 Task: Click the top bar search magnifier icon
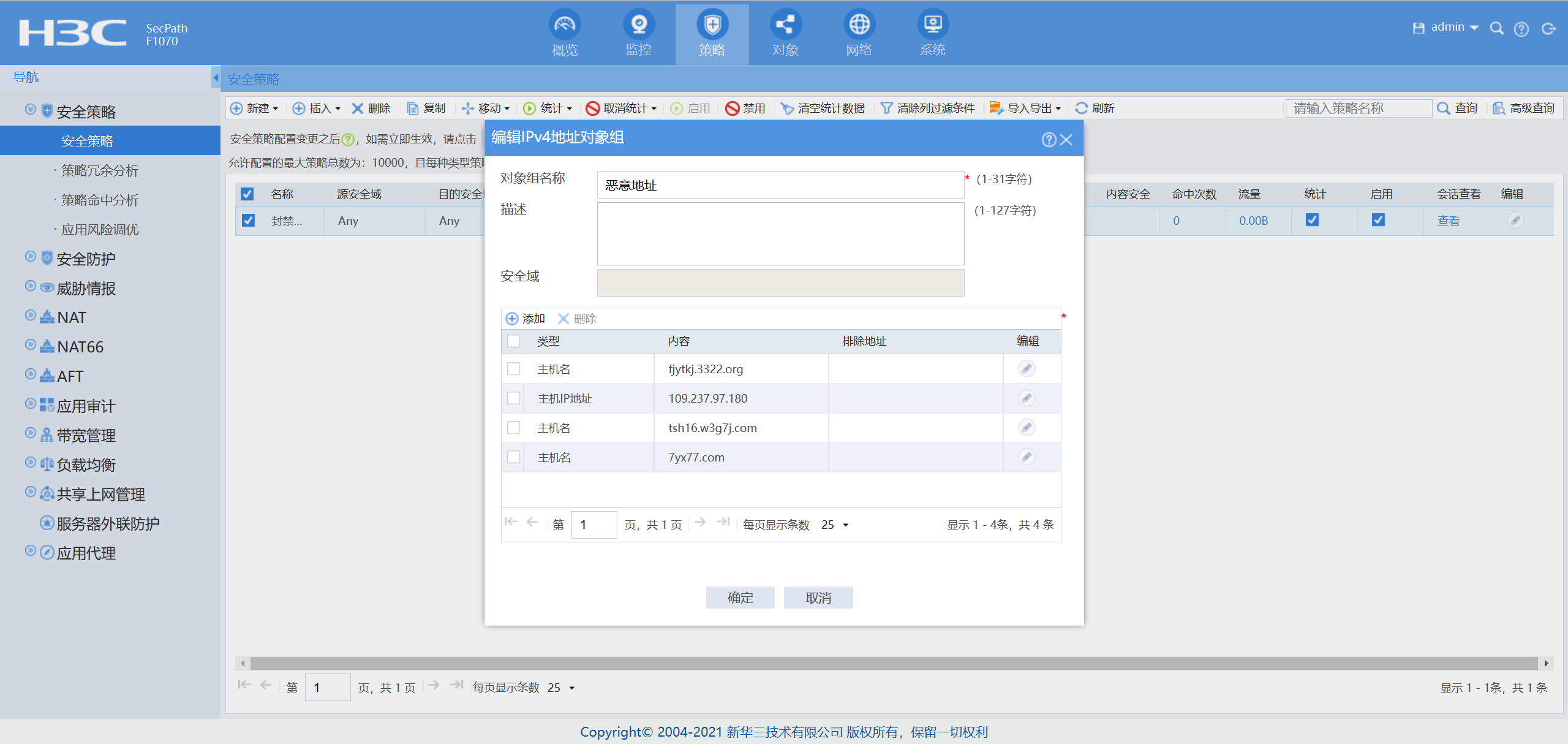point(1496,28)
